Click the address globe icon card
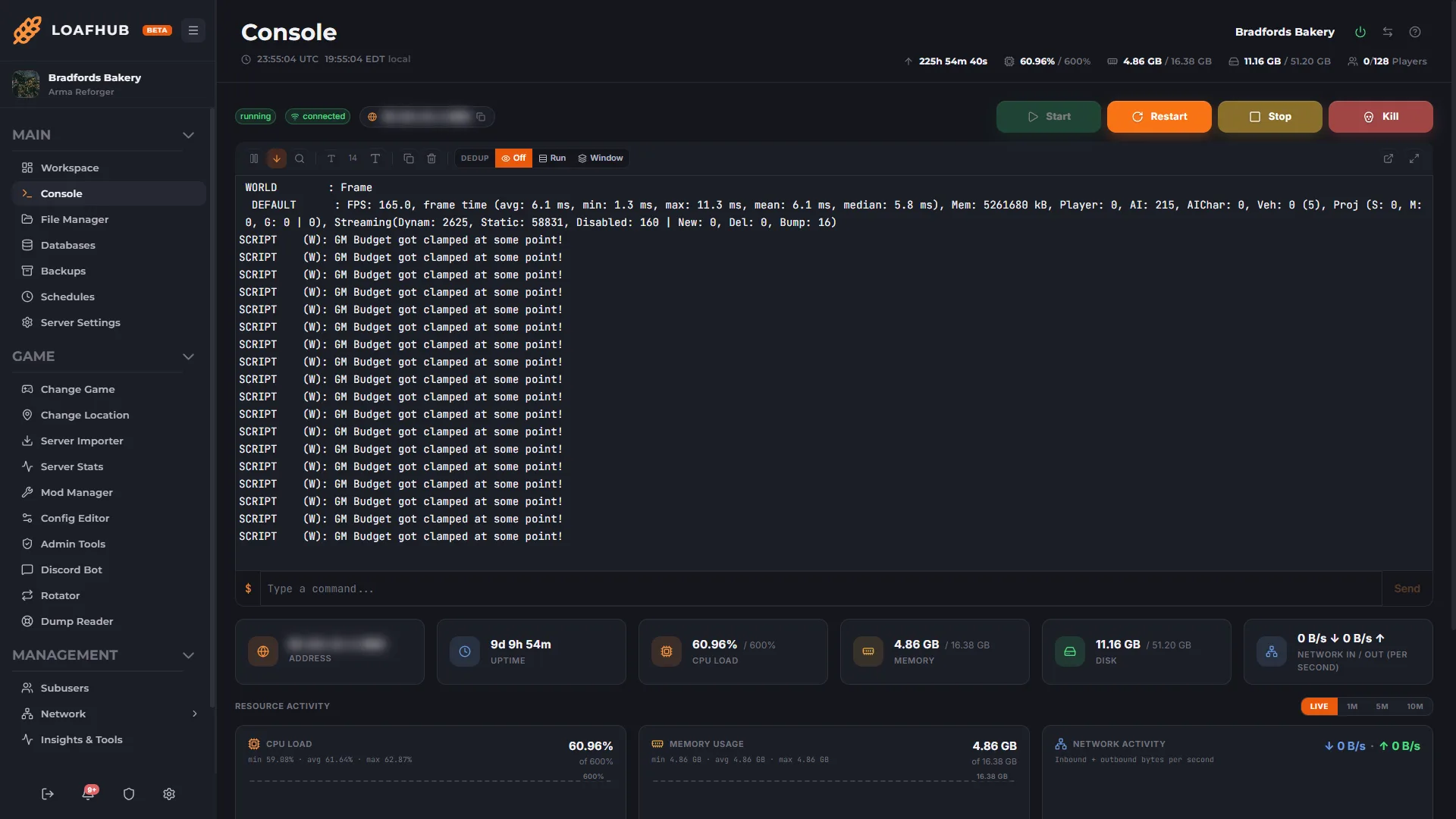1456x819 pixels. pyautogui.click(x=263, y=651)
